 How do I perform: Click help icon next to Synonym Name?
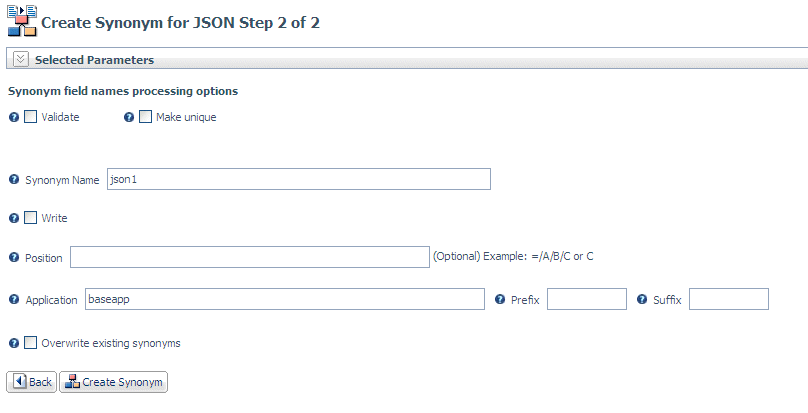(14, 180)
